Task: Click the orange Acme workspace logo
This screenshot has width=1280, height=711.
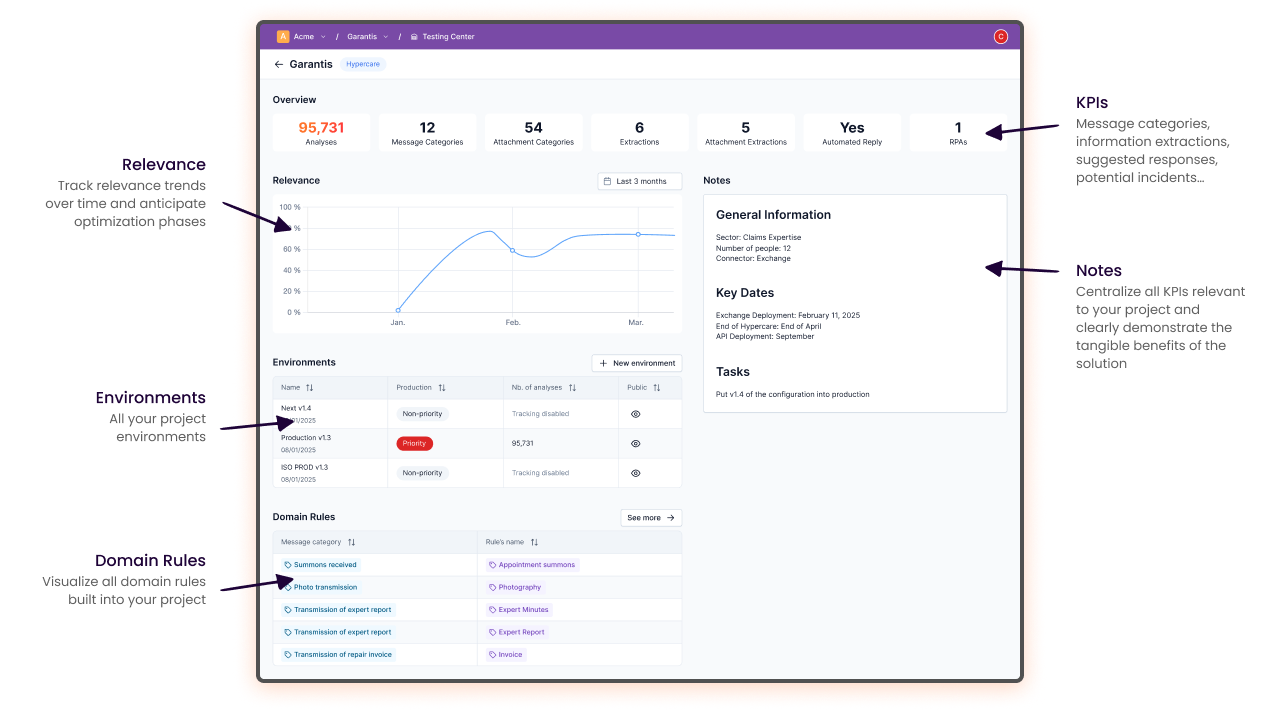Action: coord(283,37)
